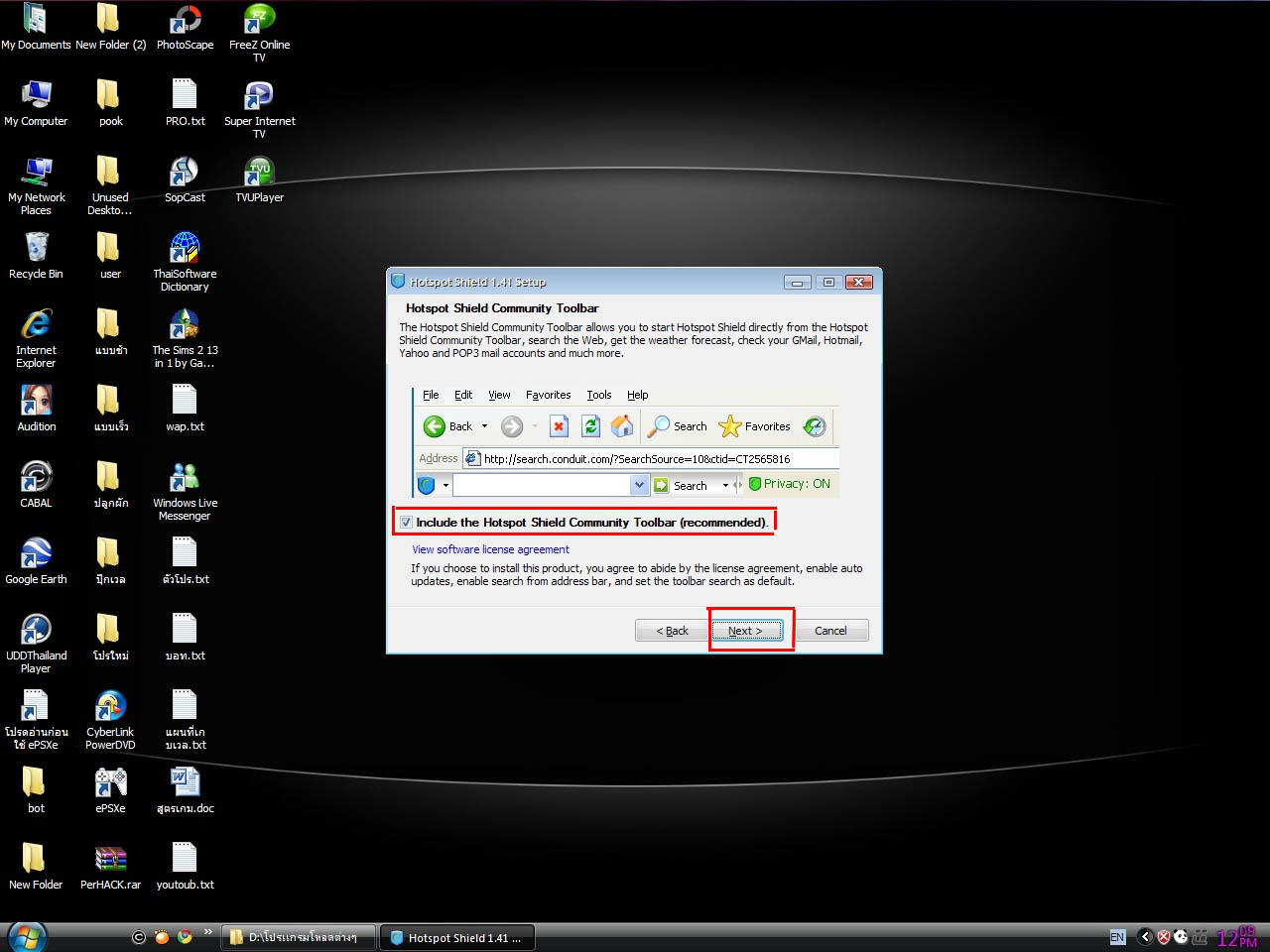Click the EN language indicator
The width and height of the screenshot is (1270, 952).
[x=1117, y=937]
